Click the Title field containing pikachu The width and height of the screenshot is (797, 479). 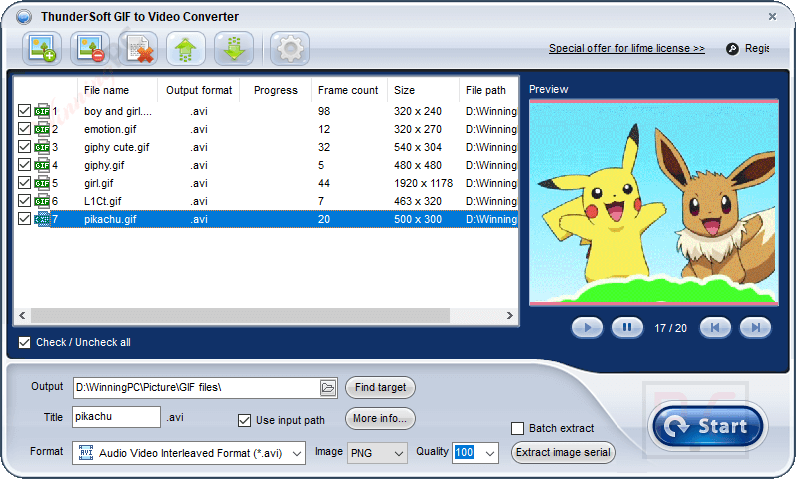(x=116, y=417)
